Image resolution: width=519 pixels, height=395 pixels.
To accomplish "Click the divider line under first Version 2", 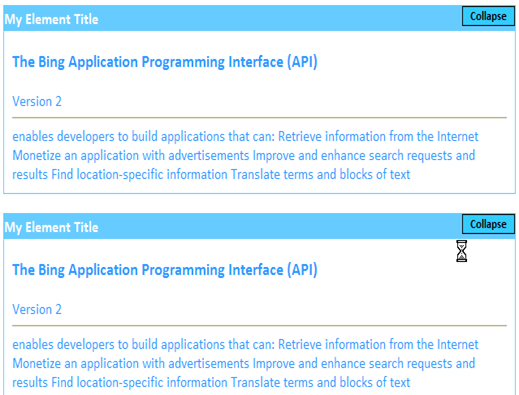I will [x=259, y=118].
